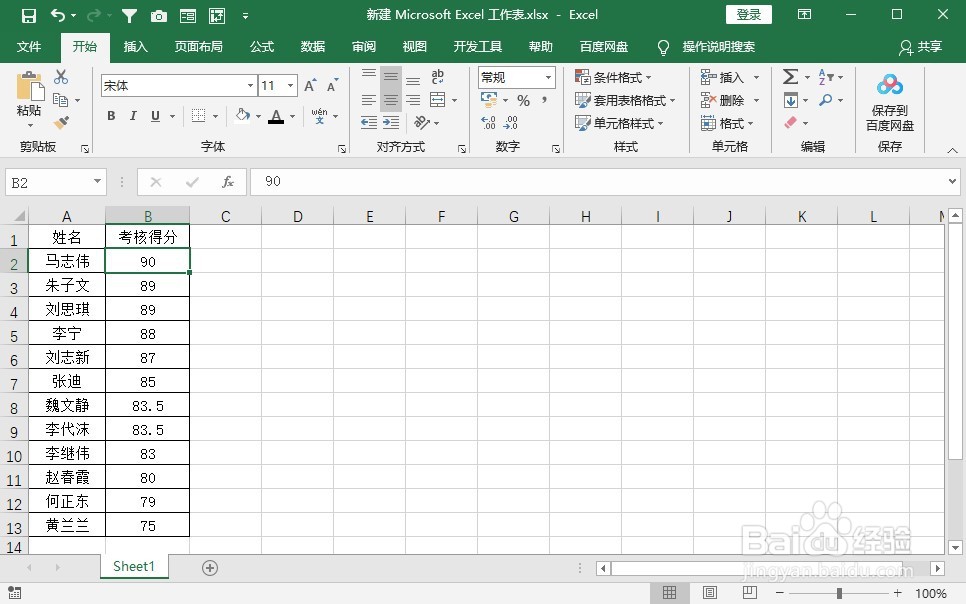Toggle align right
Image resolution: width=966 pixels, height=604 pixels.
pyautogui.click(x=413, y=100)
